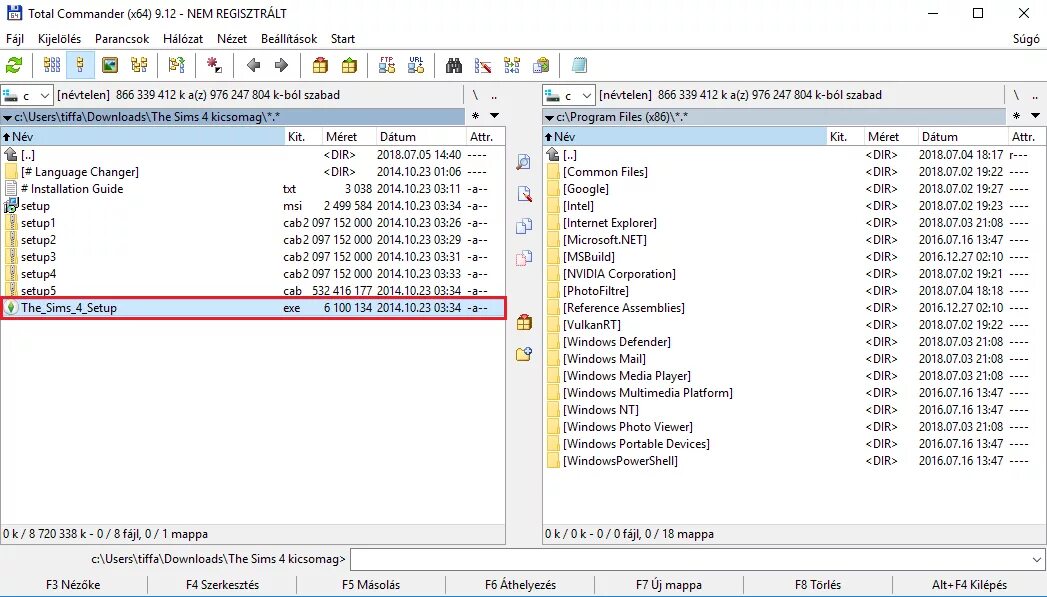Select [NVIDIA Corporation] folder in right panel
Image resolution: width=1047 pixels, height=597 pixels.
(x=794, y=274)
